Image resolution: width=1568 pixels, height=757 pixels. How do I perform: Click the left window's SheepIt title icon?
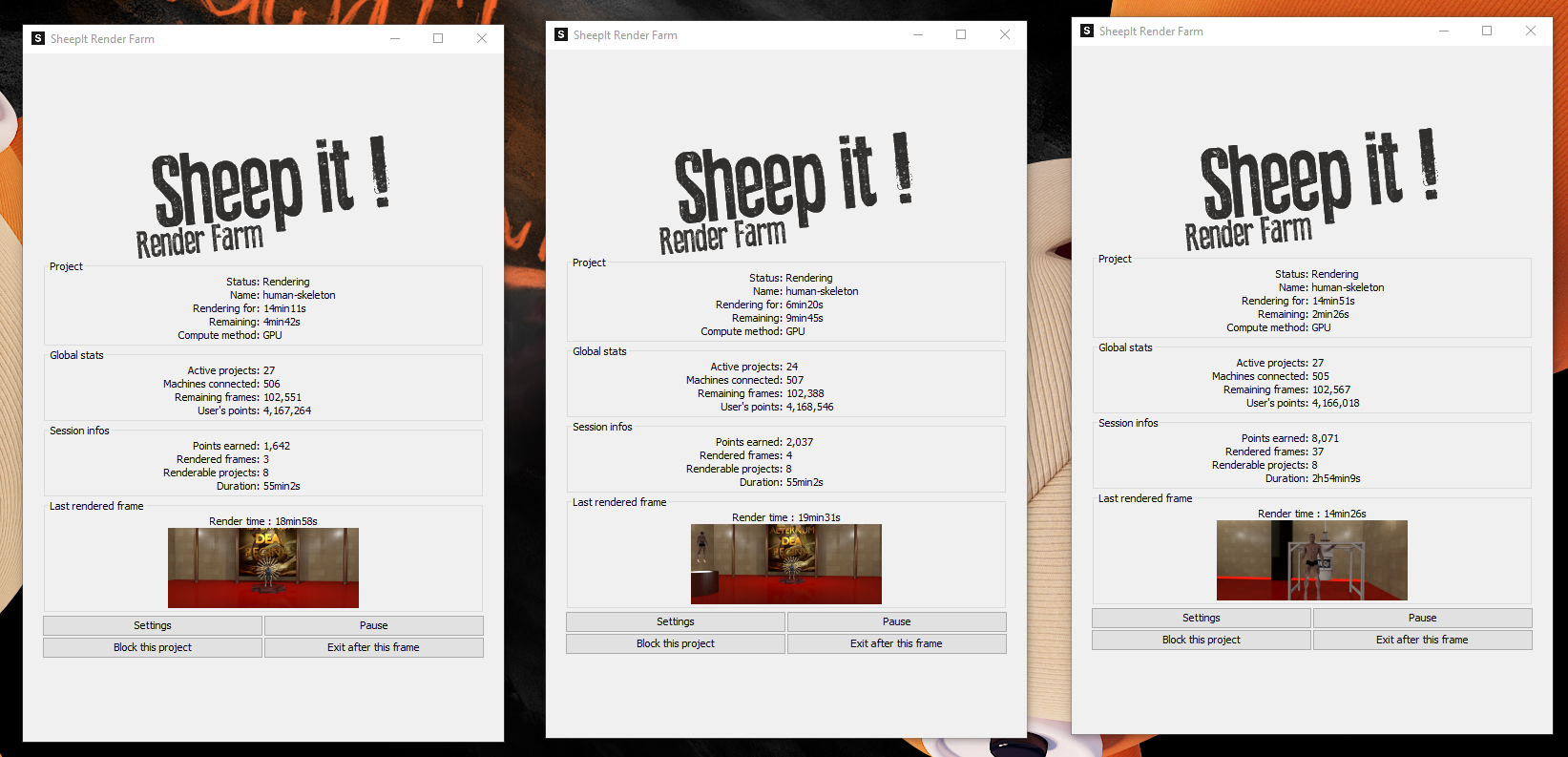point(38,38)
